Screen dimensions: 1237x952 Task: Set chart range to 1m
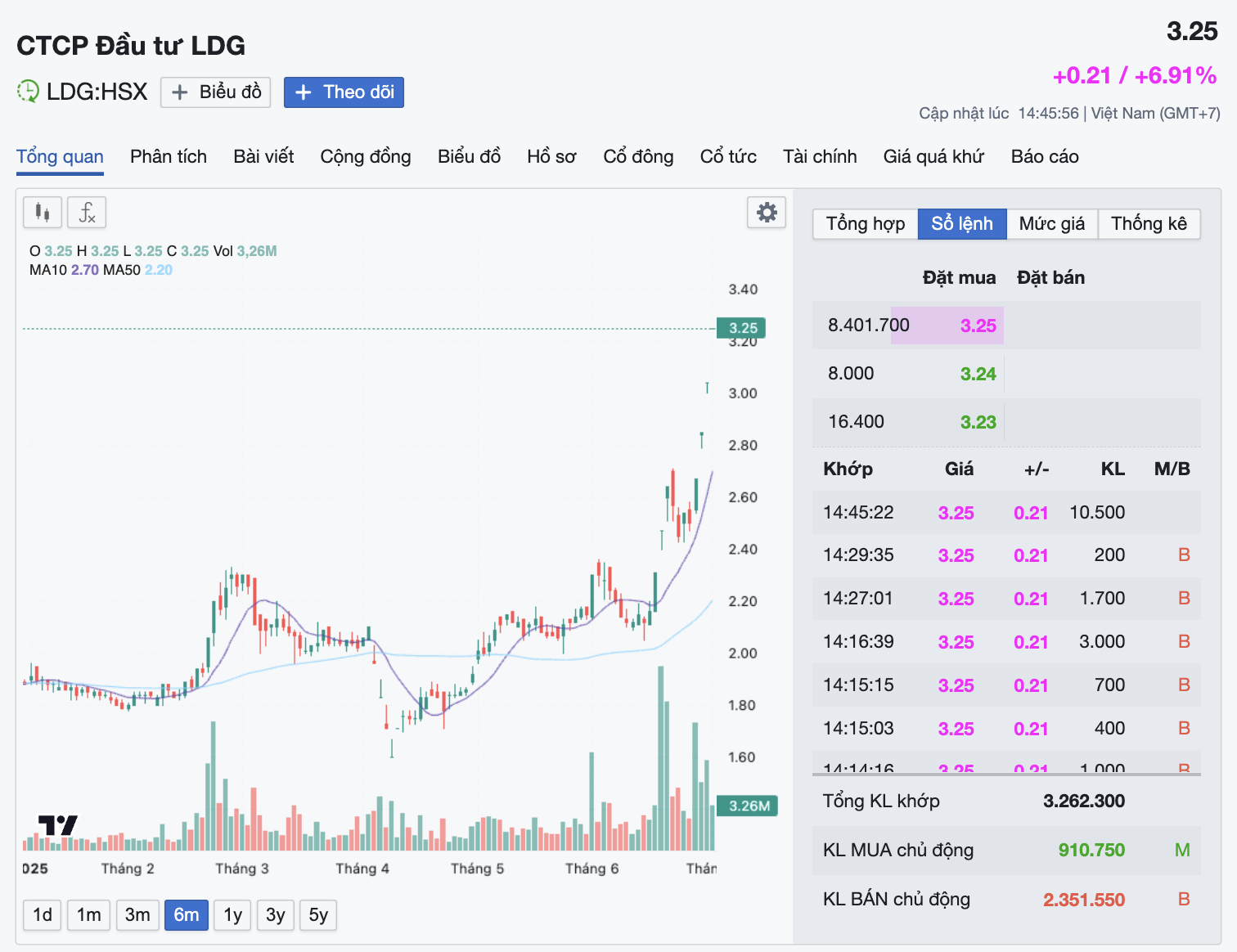pyautogui.click(x=89, y=914)
